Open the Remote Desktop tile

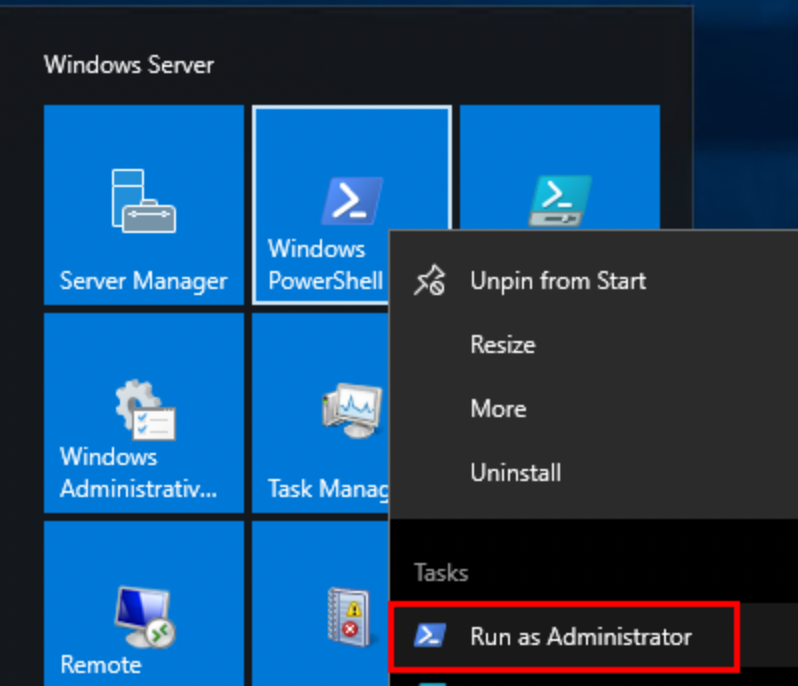click(x=144, y=603)
